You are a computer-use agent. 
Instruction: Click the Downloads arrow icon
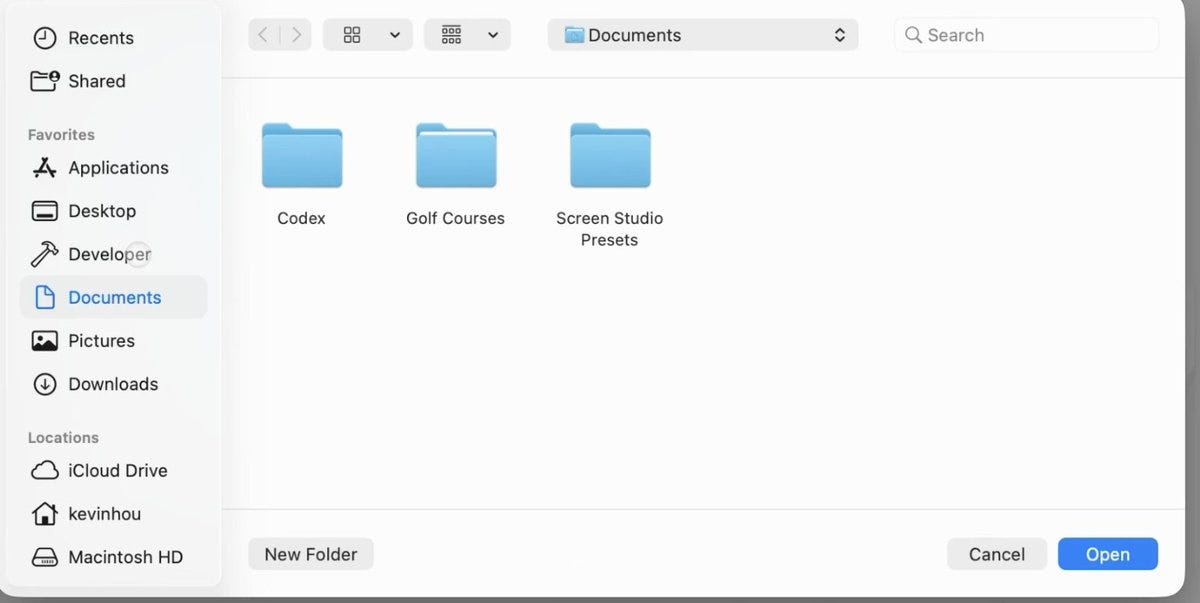click(45, 384)
